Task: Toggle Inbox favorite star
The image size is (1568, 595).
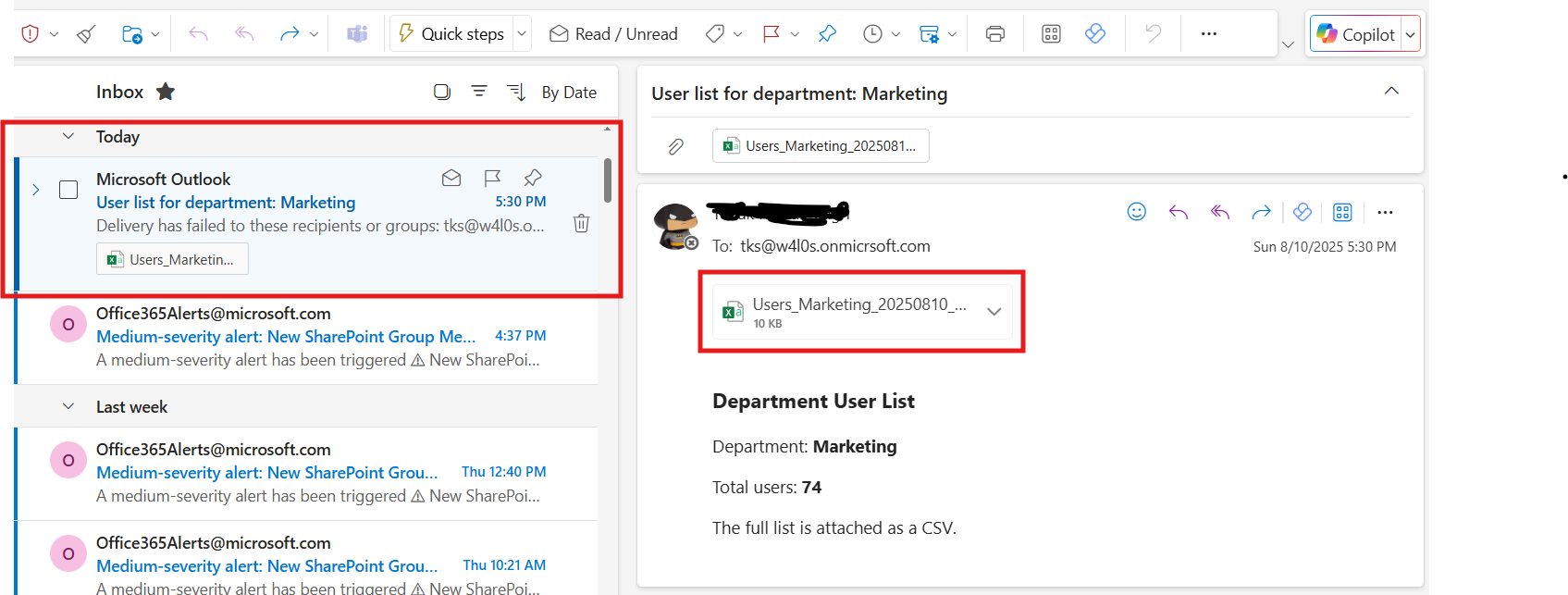Action: [x=166, y=92]
